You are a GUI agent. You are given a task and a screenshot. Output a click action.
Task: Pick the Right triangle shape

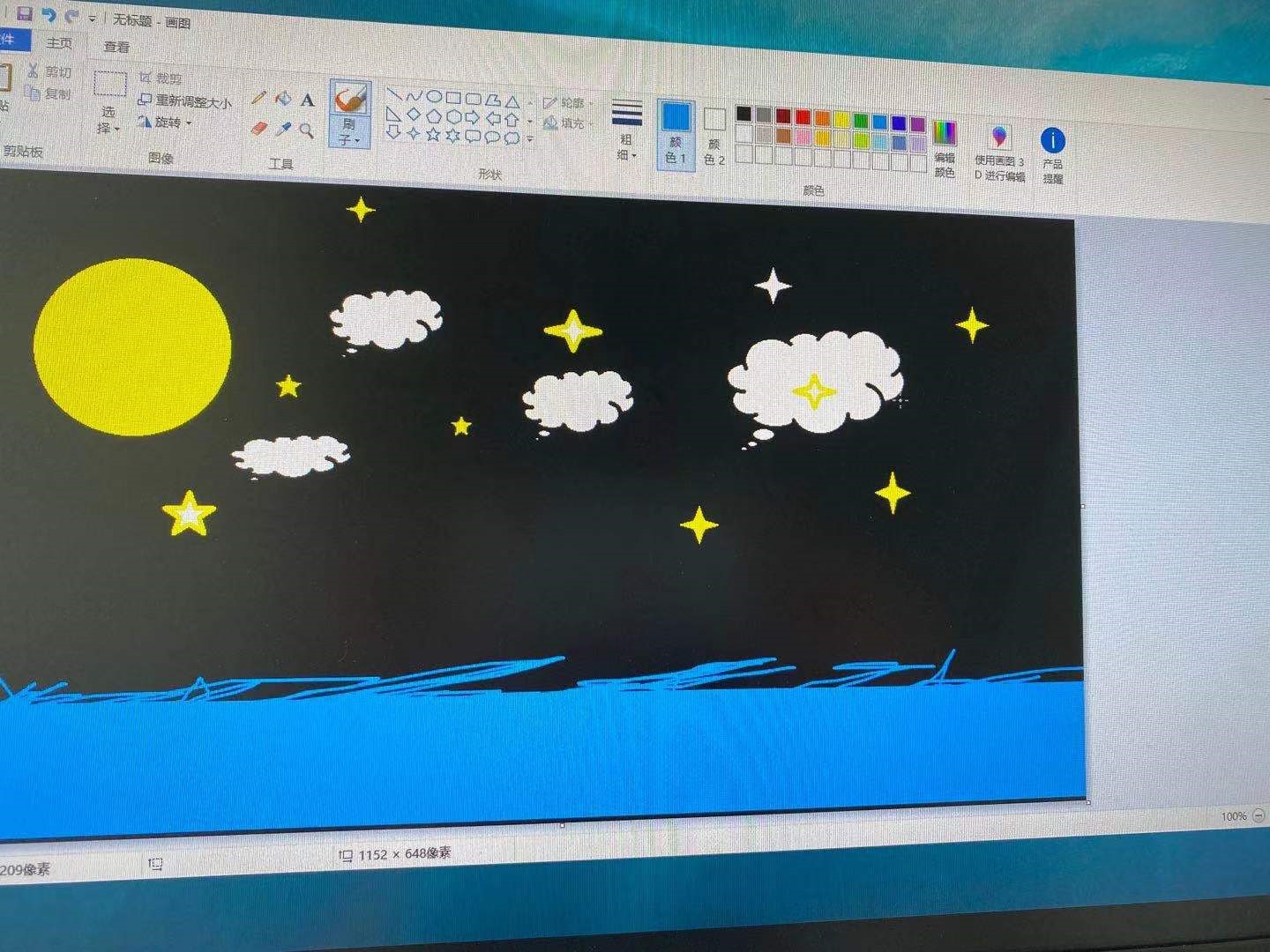pyautogui.click(x=393, y=113)
